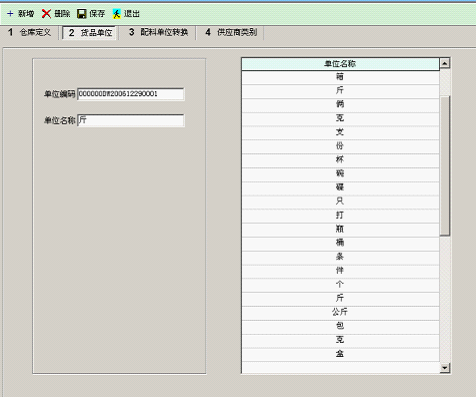Click the 退出 exit toolbar button

pos(126,14)
